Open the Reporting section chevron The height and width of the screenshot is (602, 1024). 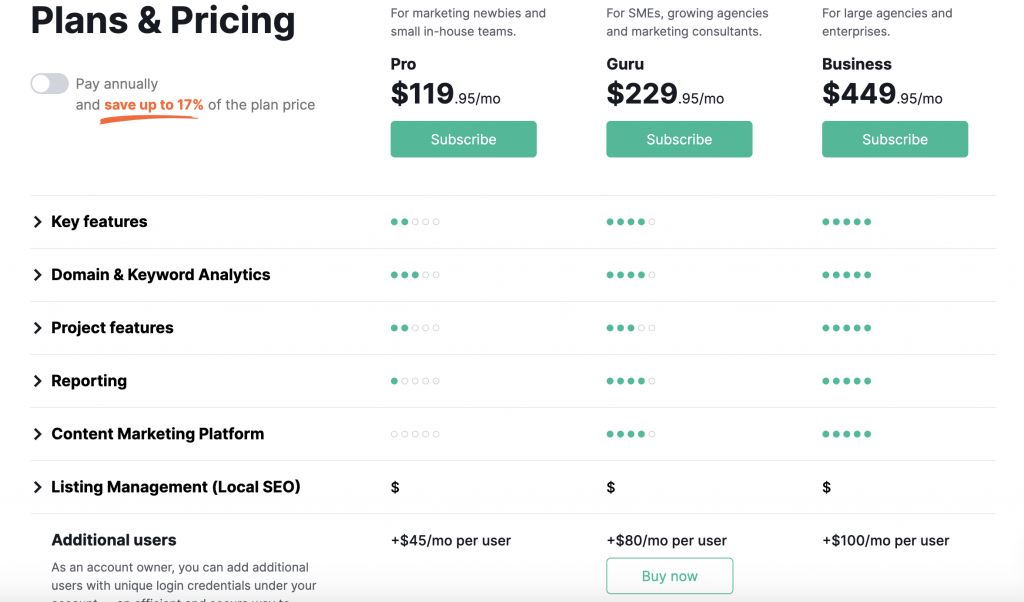click(37, 381)
